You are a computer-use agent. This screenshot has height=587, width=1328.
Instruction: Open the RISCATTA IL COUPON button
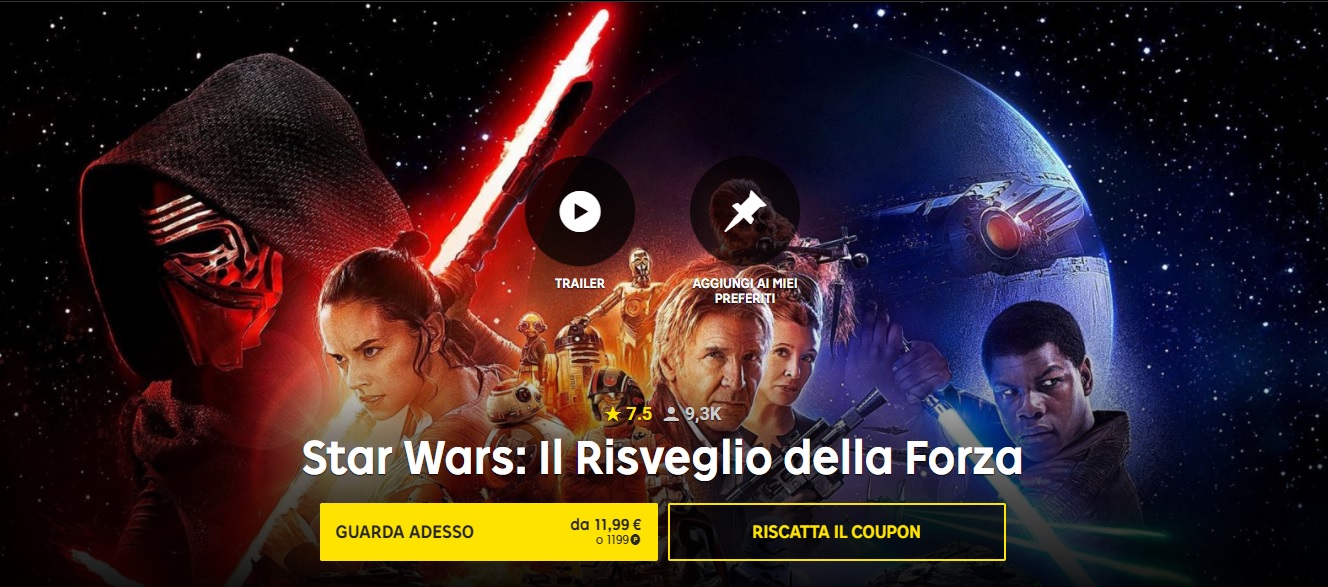(x=836, y=532)
